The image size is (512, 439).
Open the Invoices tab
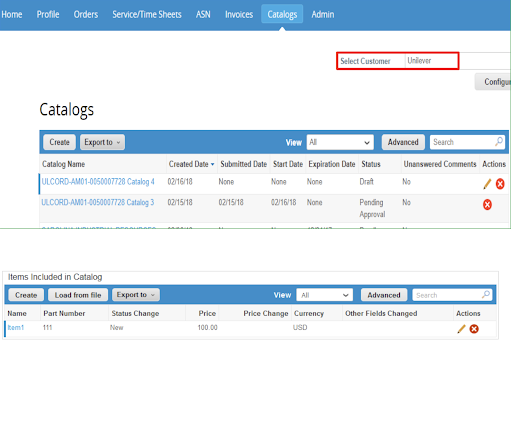(x=239, y=14)
